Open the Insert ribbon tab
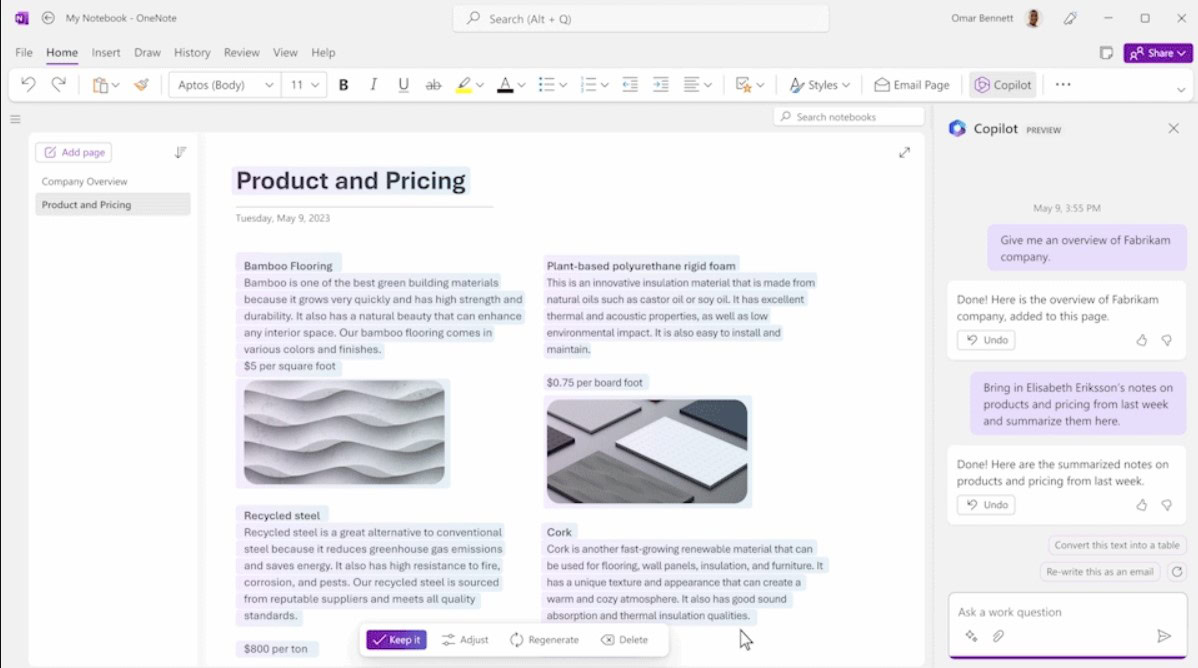The image size is (1198, 668). (x=106, y=52)
